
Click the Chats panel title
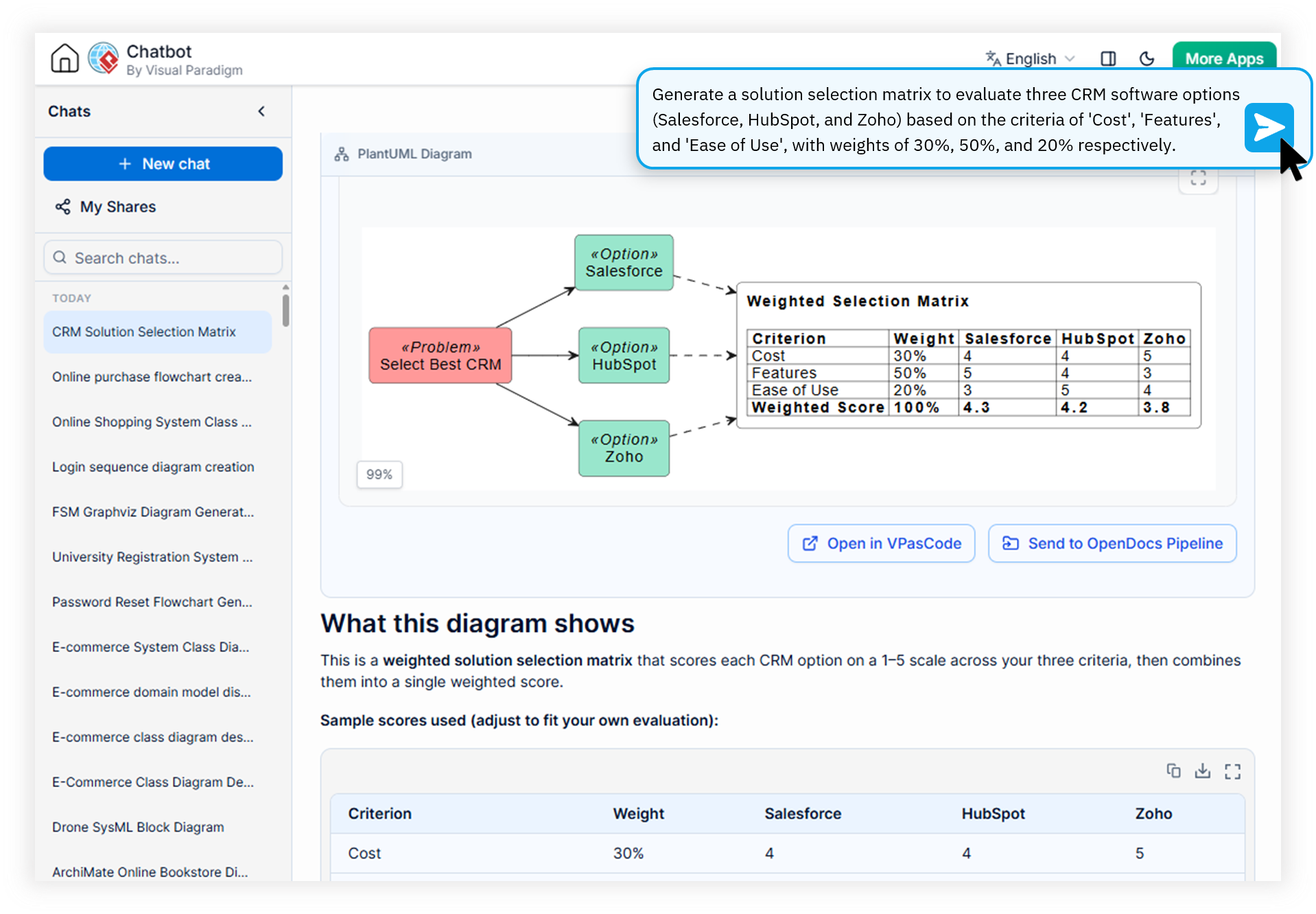tap(69, 111)
